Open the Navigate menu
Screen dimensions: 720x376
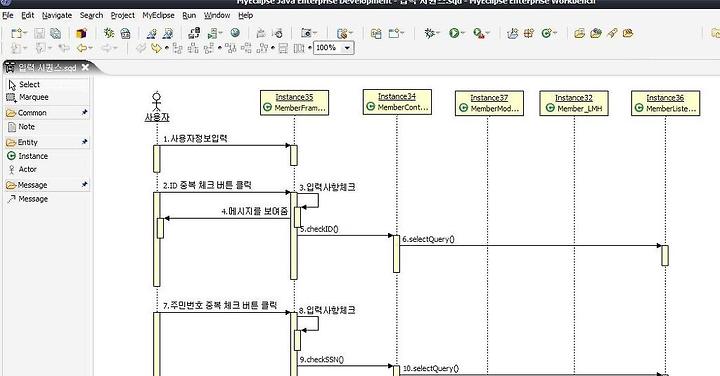[x=57, y=15]
